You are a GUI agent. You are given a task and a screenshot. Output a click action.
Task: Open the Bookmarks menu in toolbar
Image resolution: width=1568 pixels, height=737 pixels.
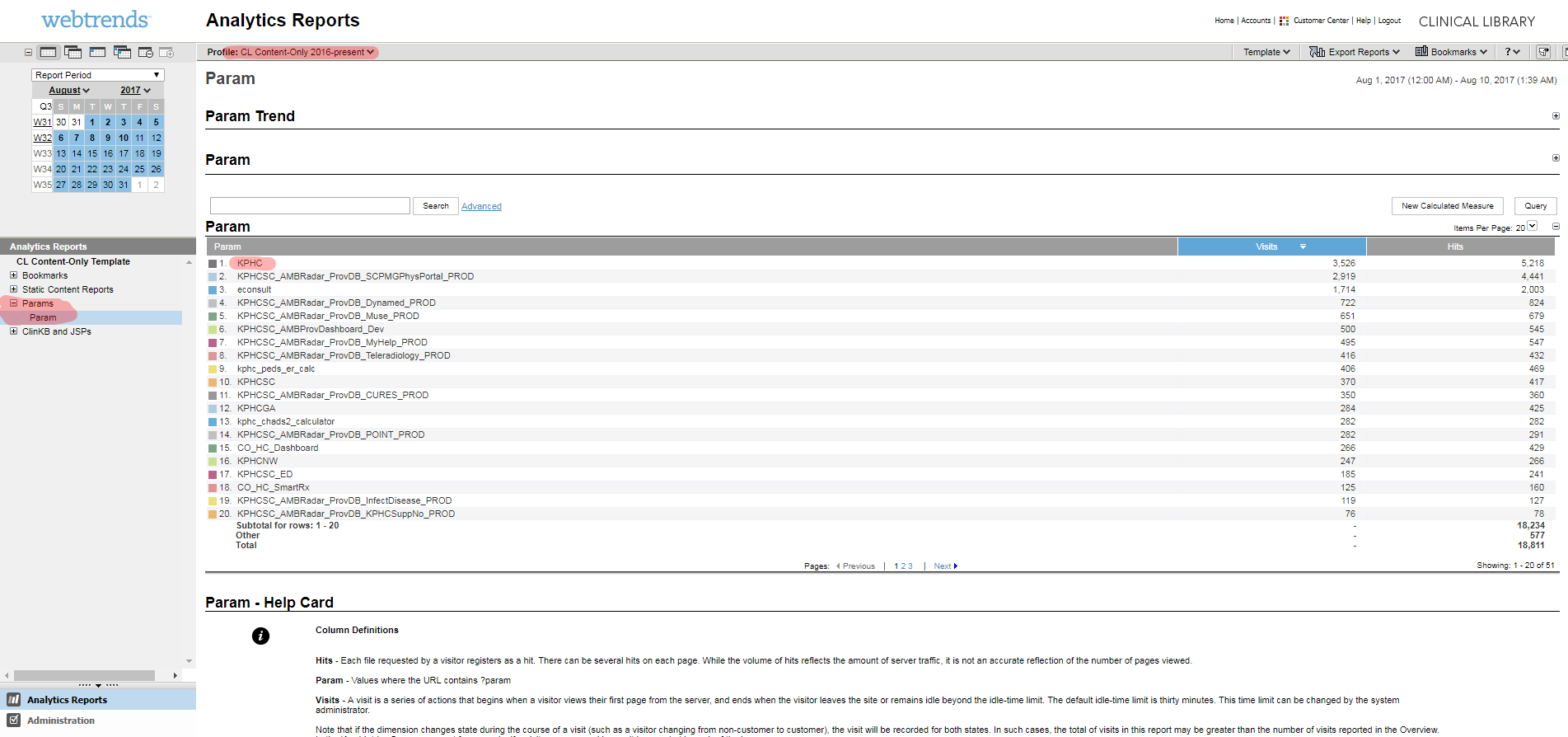tap(1451, 52)
